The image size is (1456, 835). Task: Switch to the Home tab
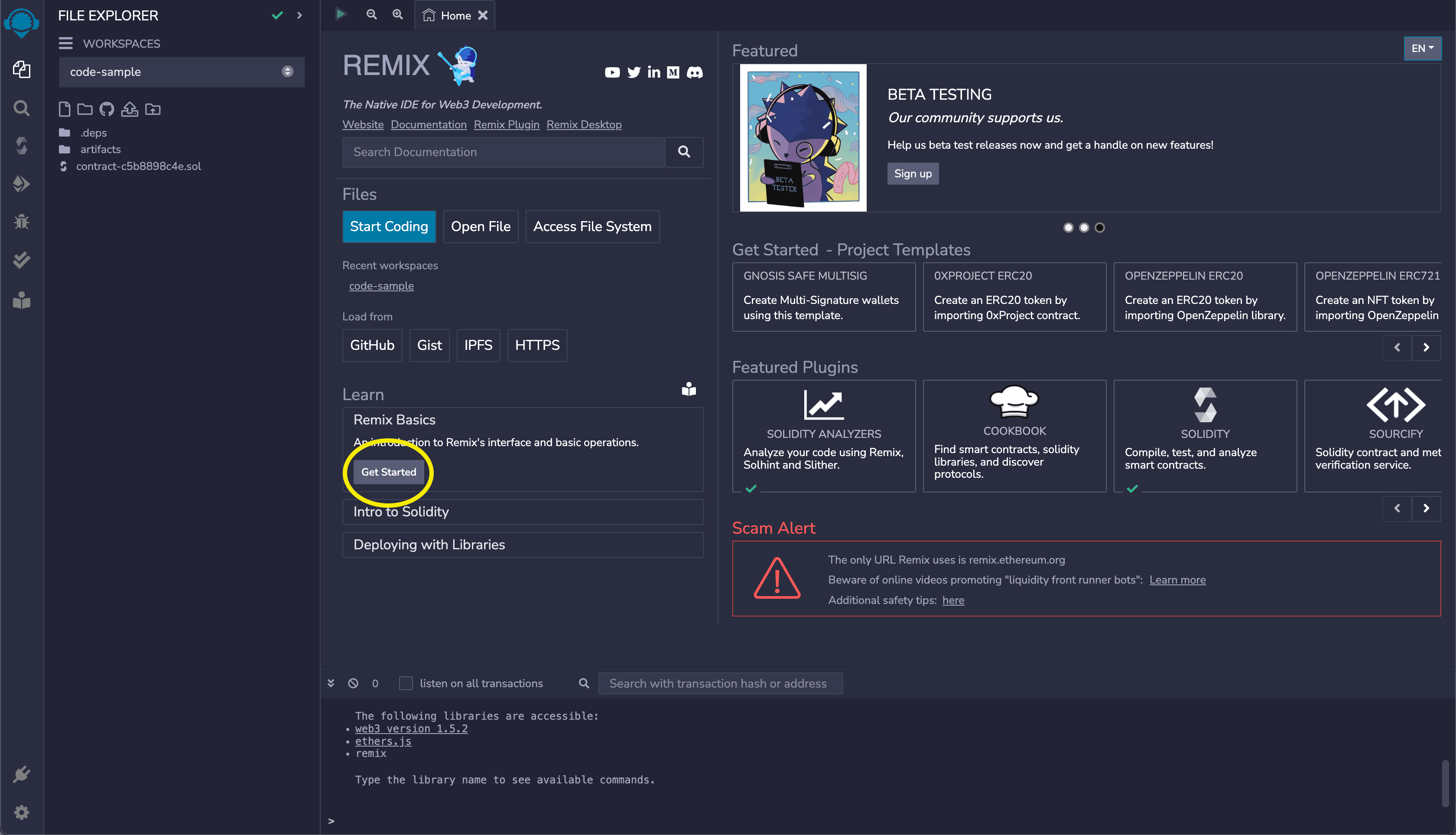click(x=455, y=16)
